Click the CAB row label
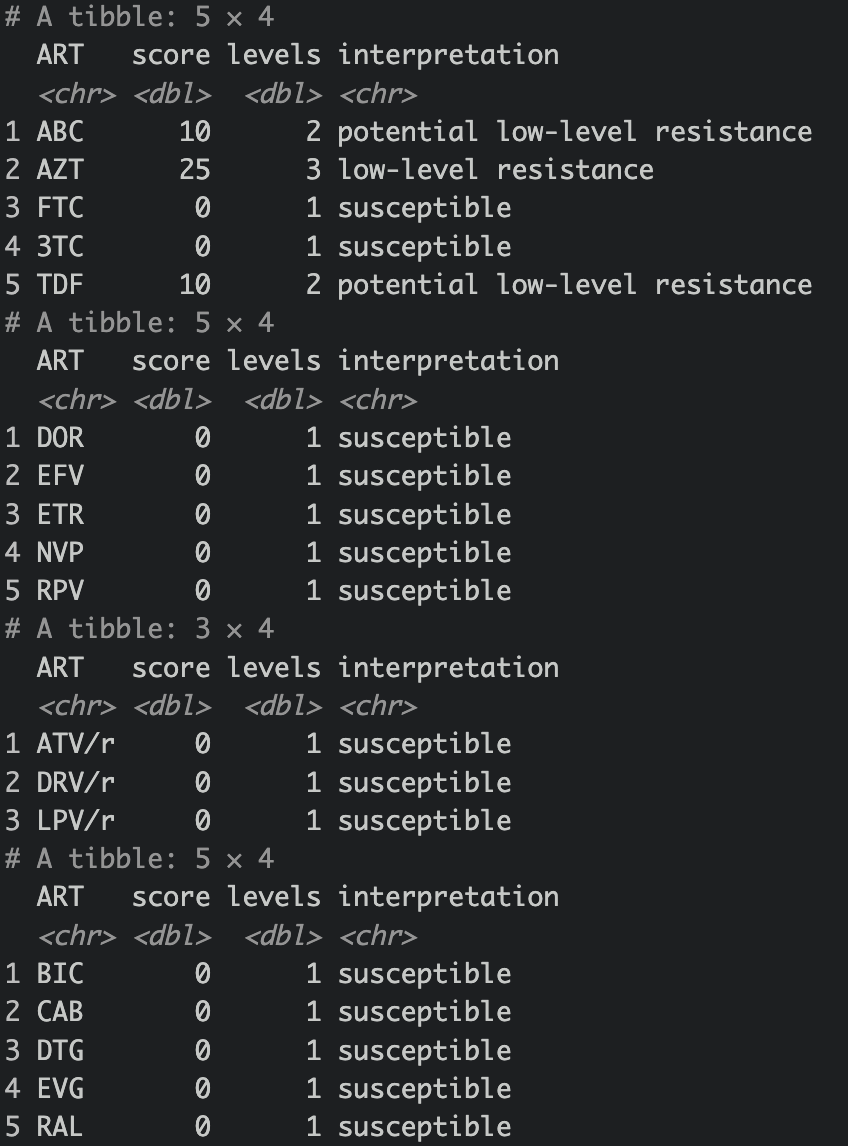The width and height of the screenshot is (848, 1146). tap(60, 1012)
